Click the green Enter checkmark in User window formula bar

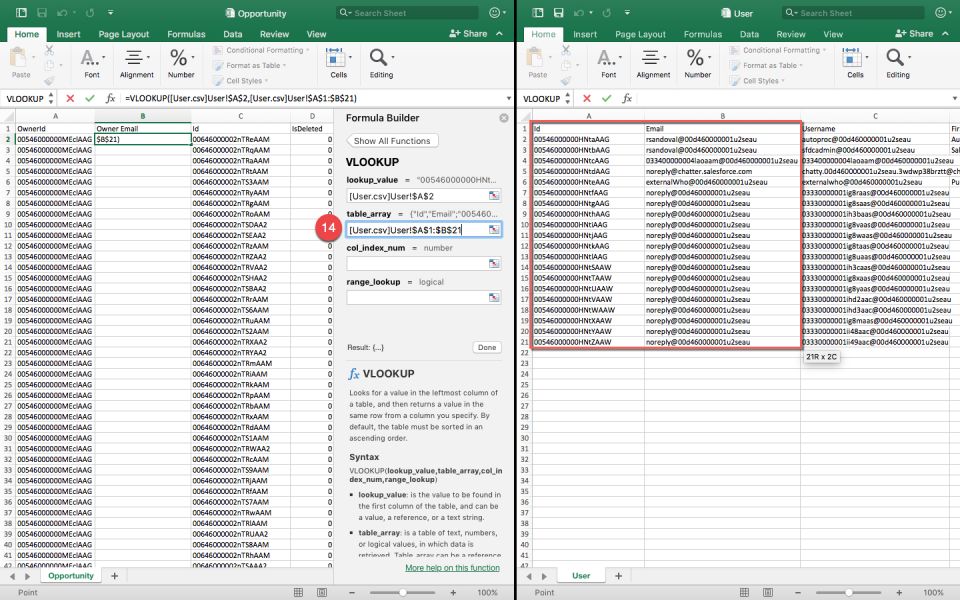pos(607,98)
